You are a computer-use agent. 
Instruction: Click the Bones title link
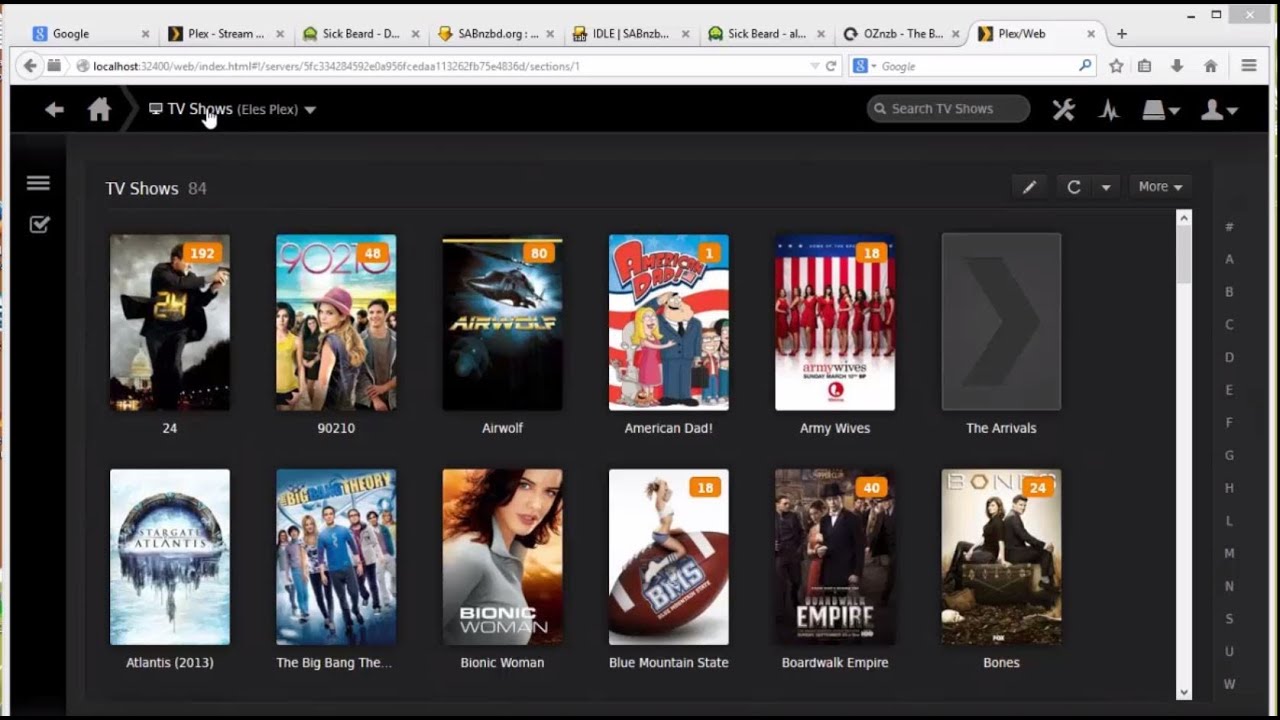tap(1001, 662)
